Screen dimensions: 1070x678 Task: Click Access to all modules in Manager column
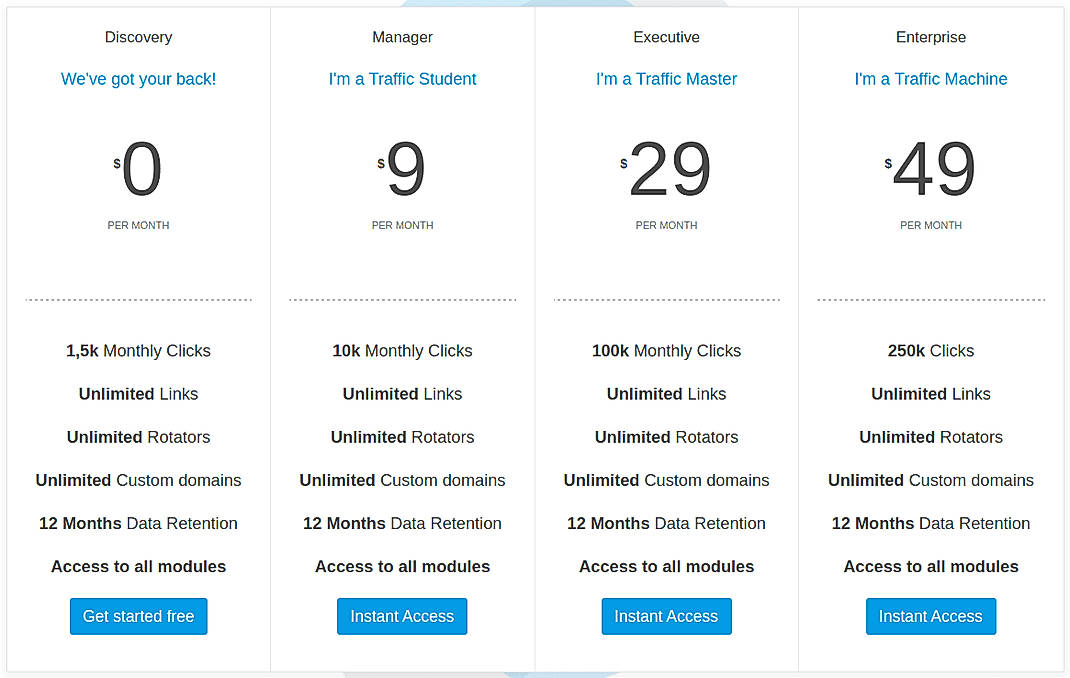click(402, 566)
